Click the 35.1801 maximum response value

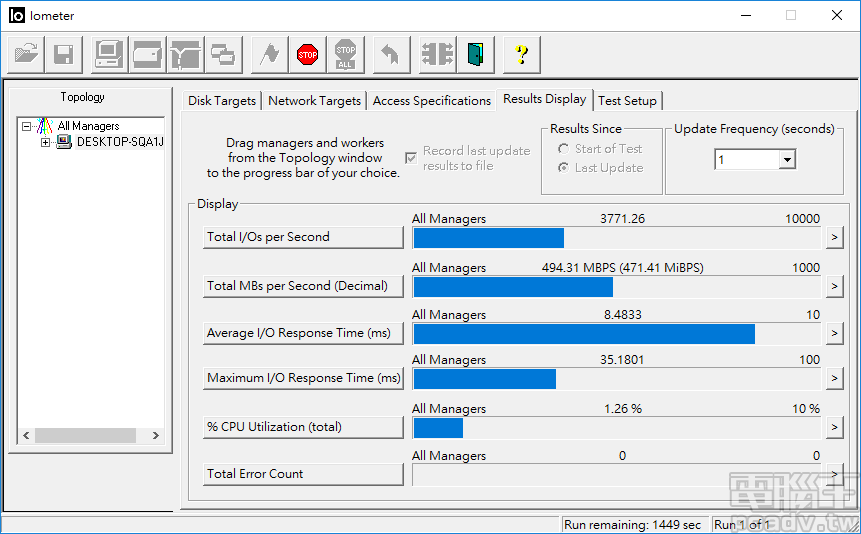tap(622, 360)
